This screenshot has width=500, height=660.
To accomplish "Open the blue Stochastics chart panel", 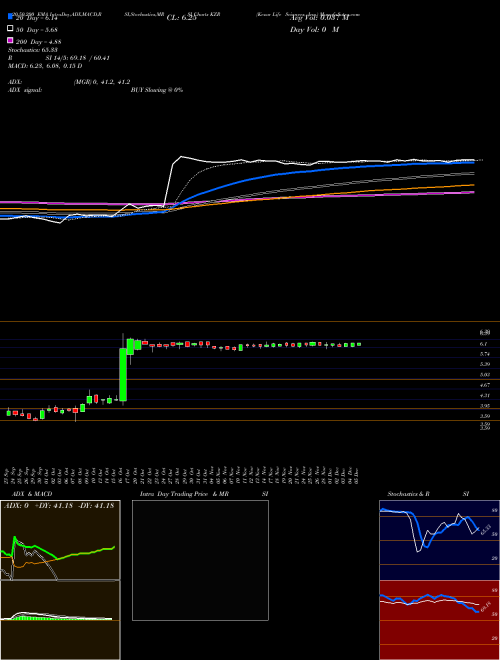I will pyautogui.click(x=439, y=540).
